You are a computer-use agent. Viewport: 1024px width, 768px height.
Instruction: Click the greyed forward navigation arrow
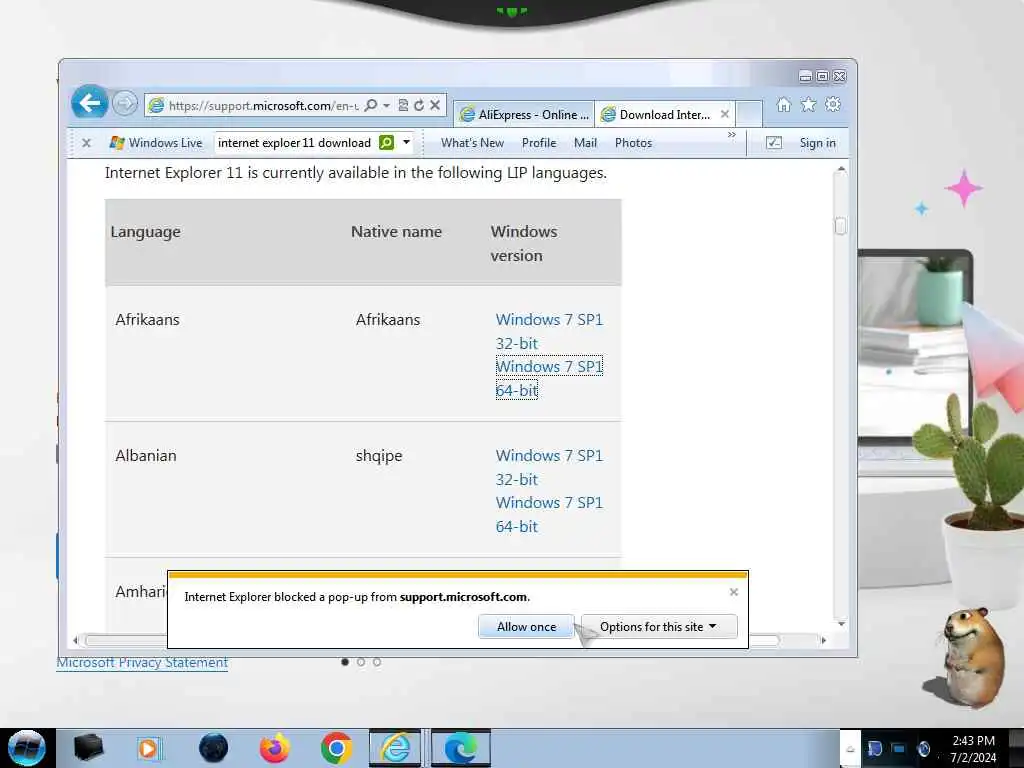click(x=125, y=103)
